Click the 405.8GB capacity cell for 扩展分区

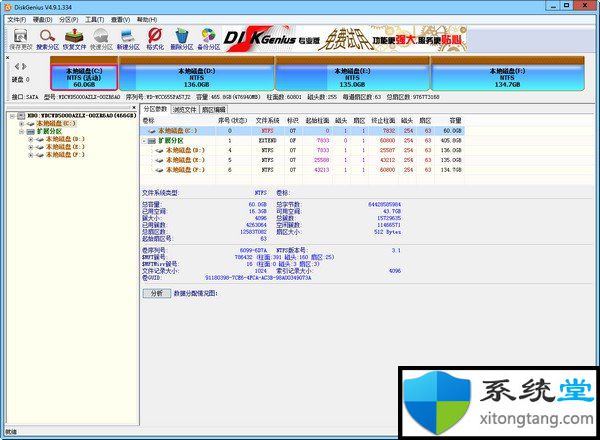(451, 141)
